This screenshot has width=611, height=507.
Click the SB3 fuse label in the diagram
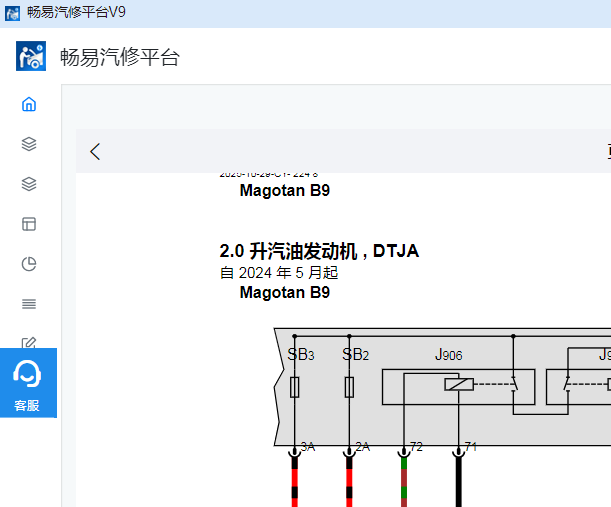coord(301,355)
